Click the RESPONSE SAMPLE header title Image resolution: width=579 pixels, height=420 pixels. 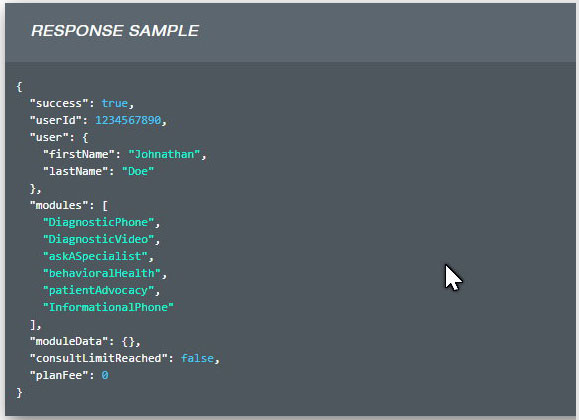click(115, 31)
